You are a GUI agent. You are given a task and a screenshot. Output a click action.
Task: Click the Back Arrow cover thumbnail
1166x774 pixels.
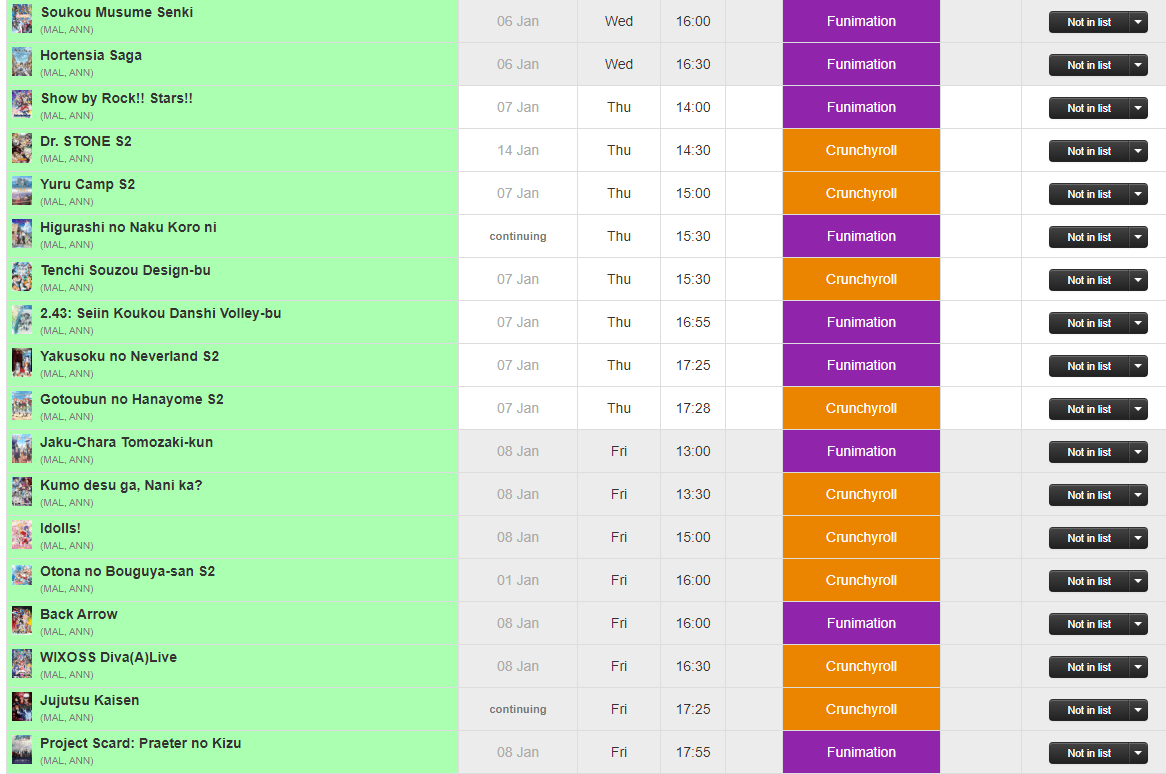[22, 621]
